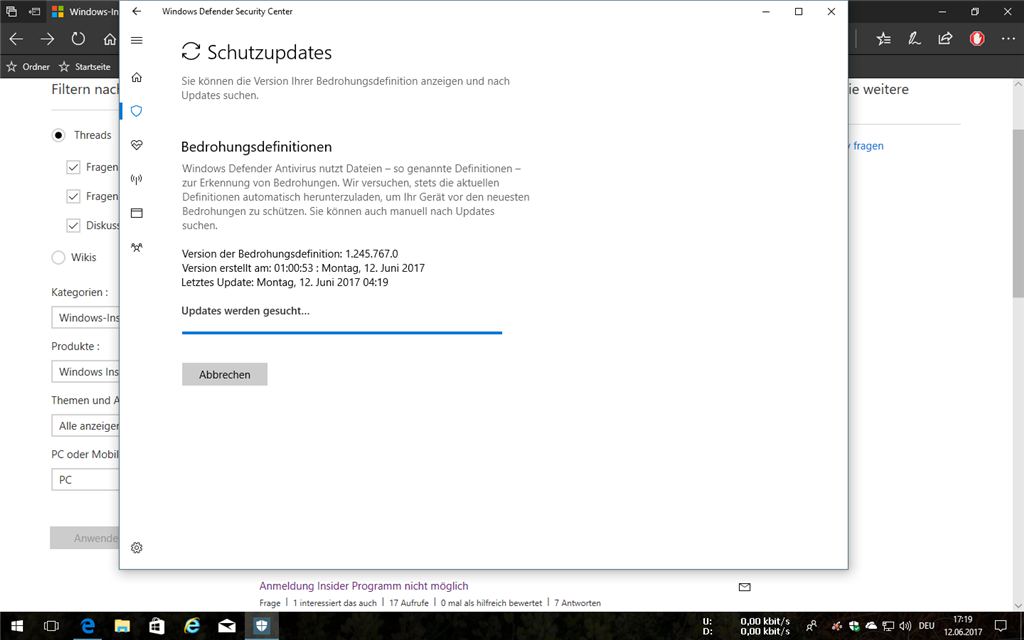Click the Windows Defender taskbar button

point(262,626)
